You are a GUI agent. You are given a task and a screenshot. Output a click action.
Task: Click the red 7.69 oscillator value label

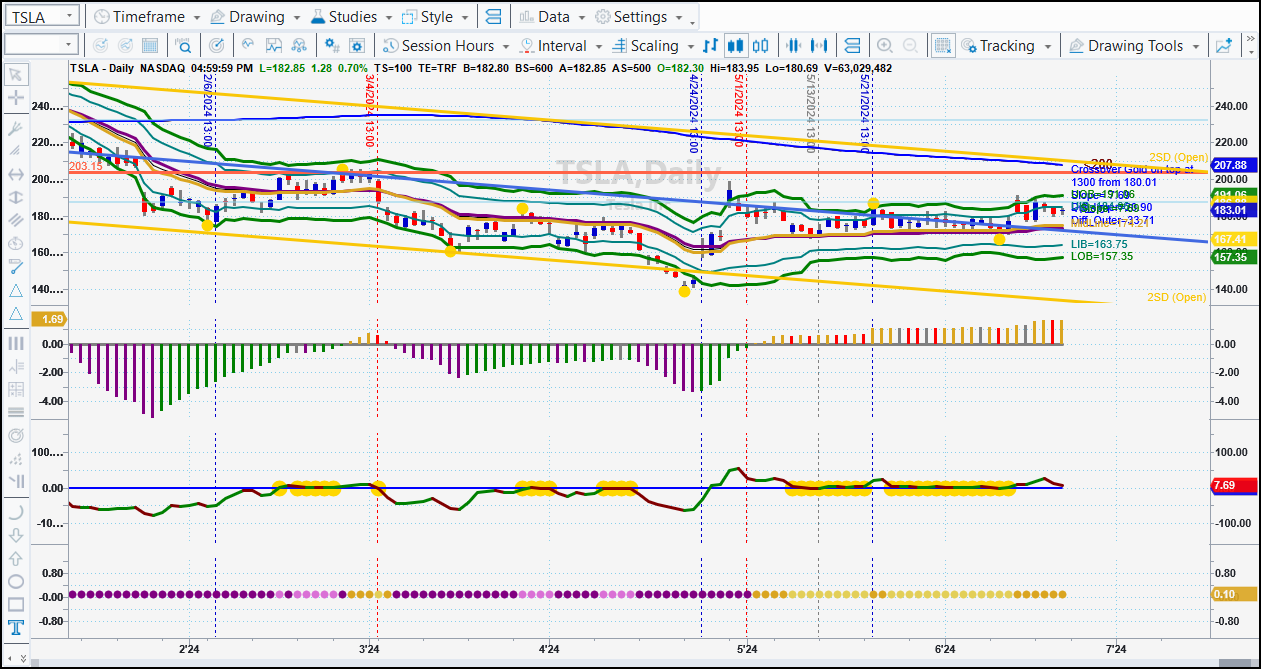[x=1232, y=485]
